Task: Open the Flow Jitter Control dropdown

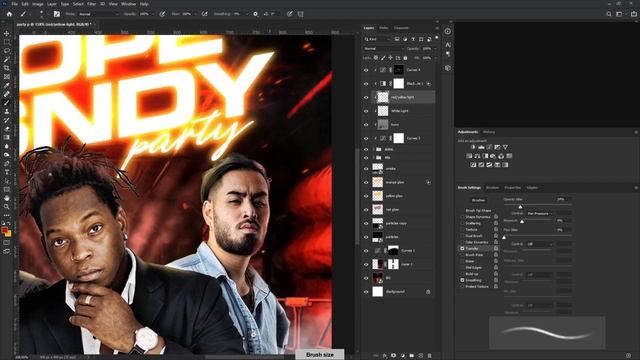Action: click(539, 244)
